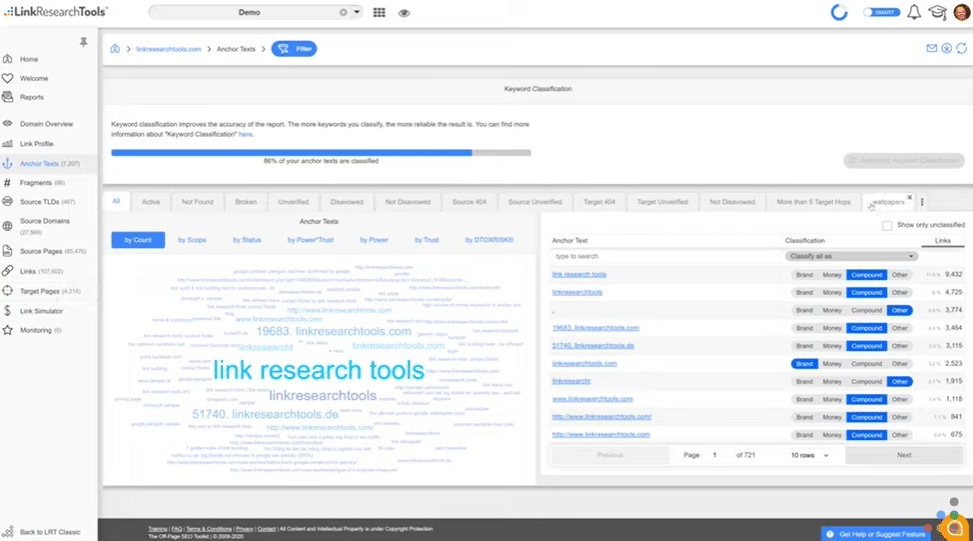Viewport: 973px width, 541px height.
Task: Click the Monitoring star icon
Action: pyautogui.click(x=7, y=330)
